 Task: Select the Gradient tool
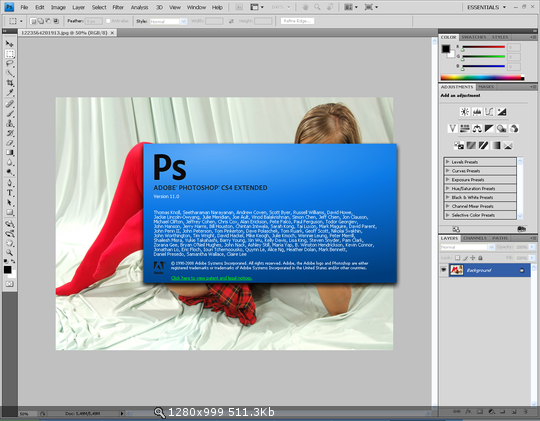10,153
